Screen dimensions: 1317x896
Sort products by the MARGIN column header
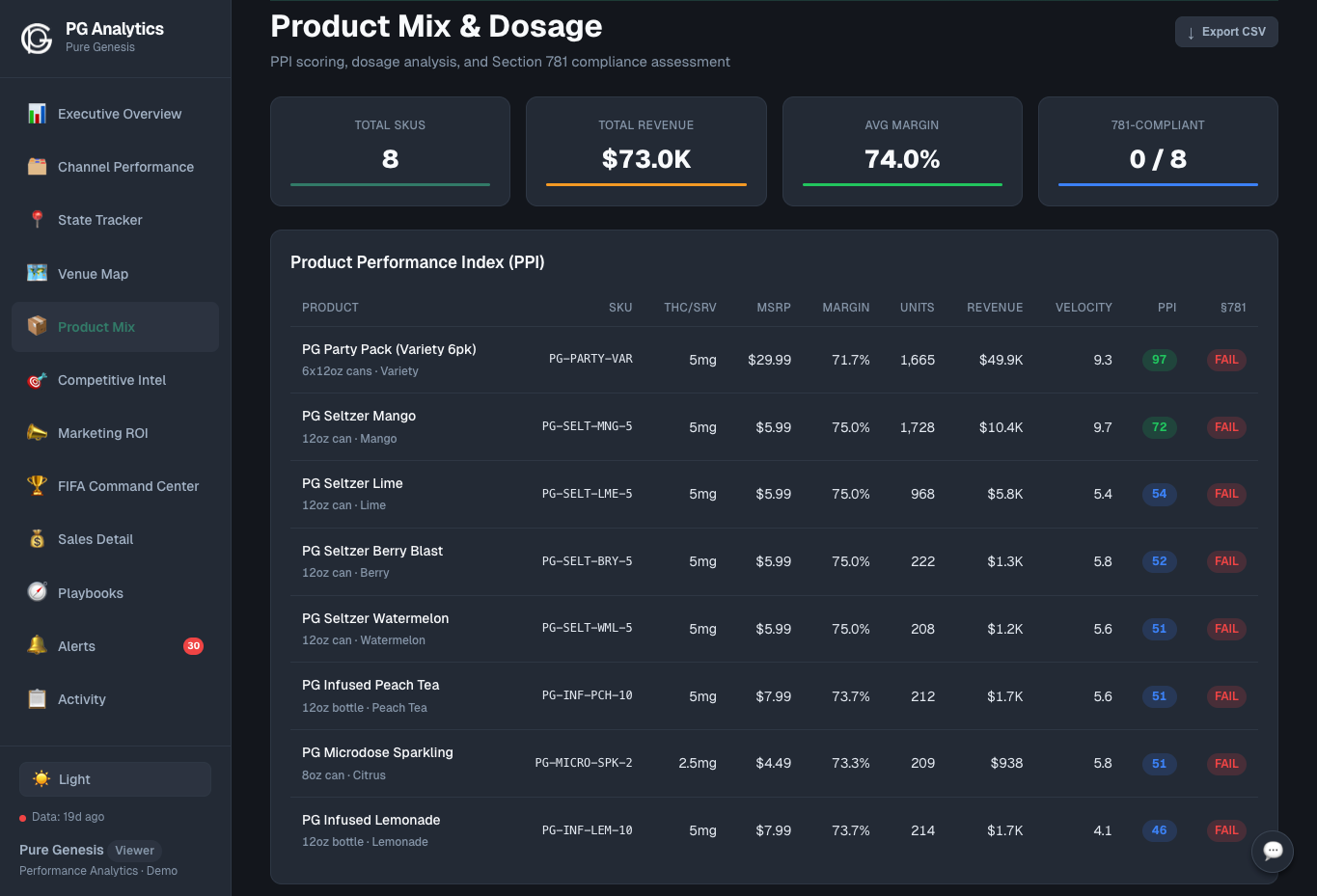[x=845, y=307]
